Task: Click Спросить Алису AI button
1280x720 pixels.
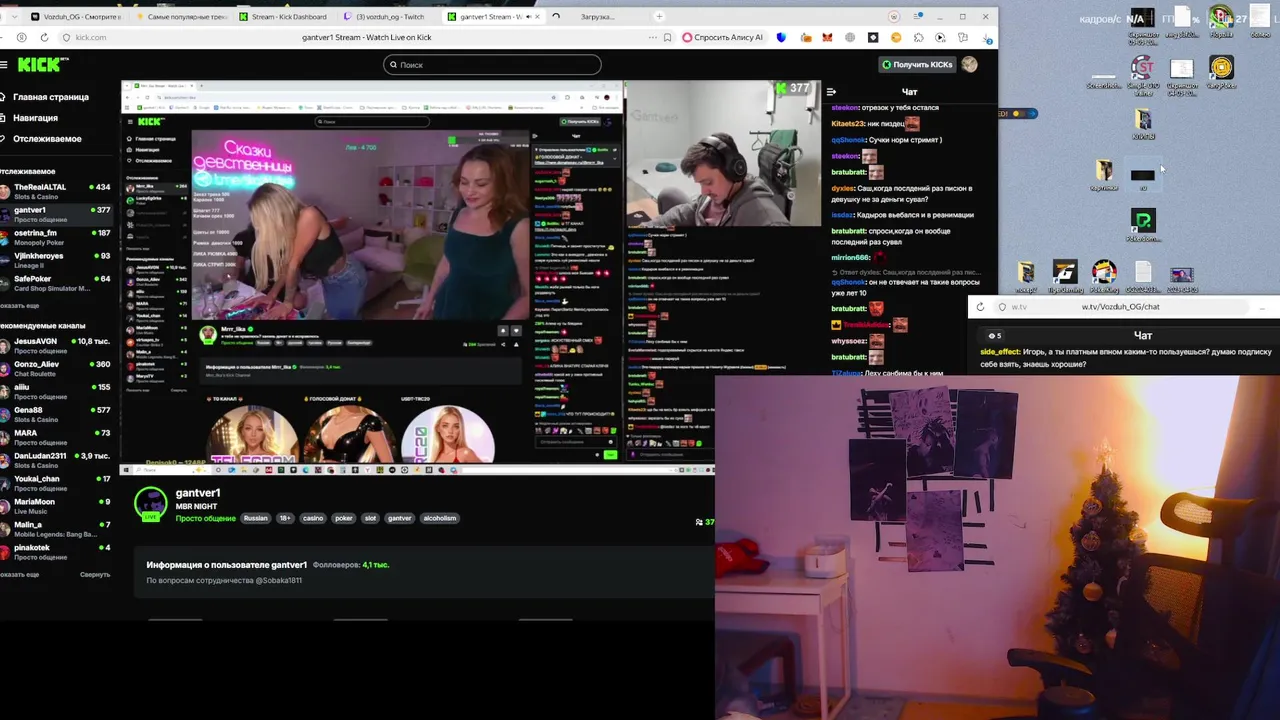Action: pos(722,37)
